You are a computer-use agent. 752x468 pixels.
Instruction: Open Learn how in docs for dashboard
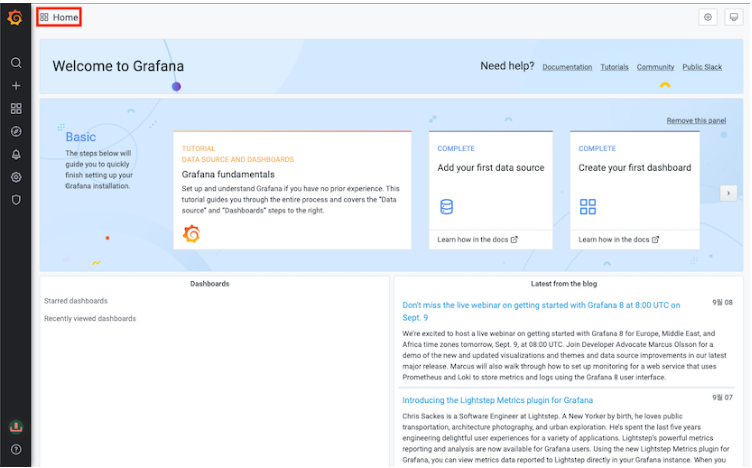619,239
